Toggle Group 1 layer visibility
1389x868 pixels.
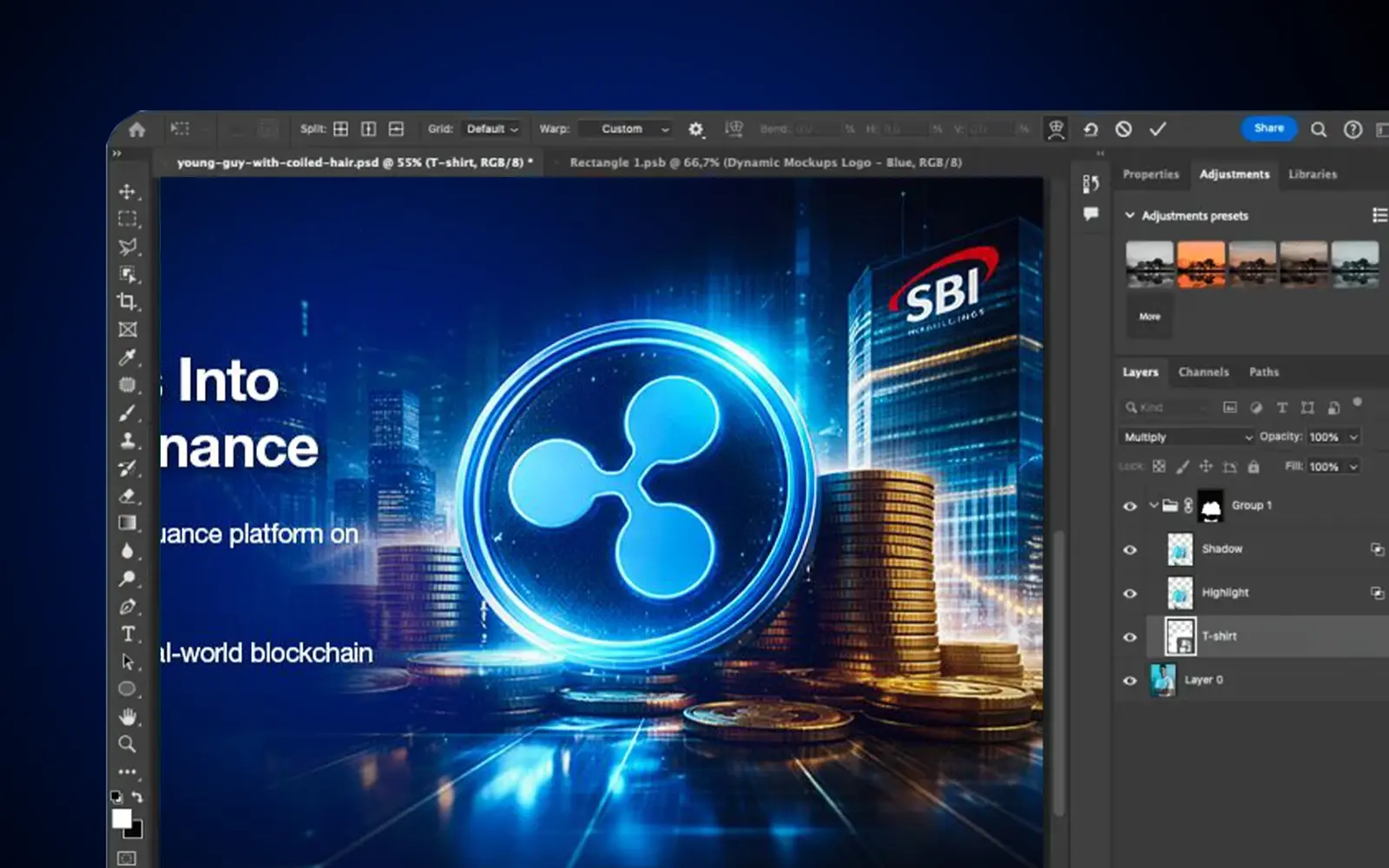pos(1130,506)
